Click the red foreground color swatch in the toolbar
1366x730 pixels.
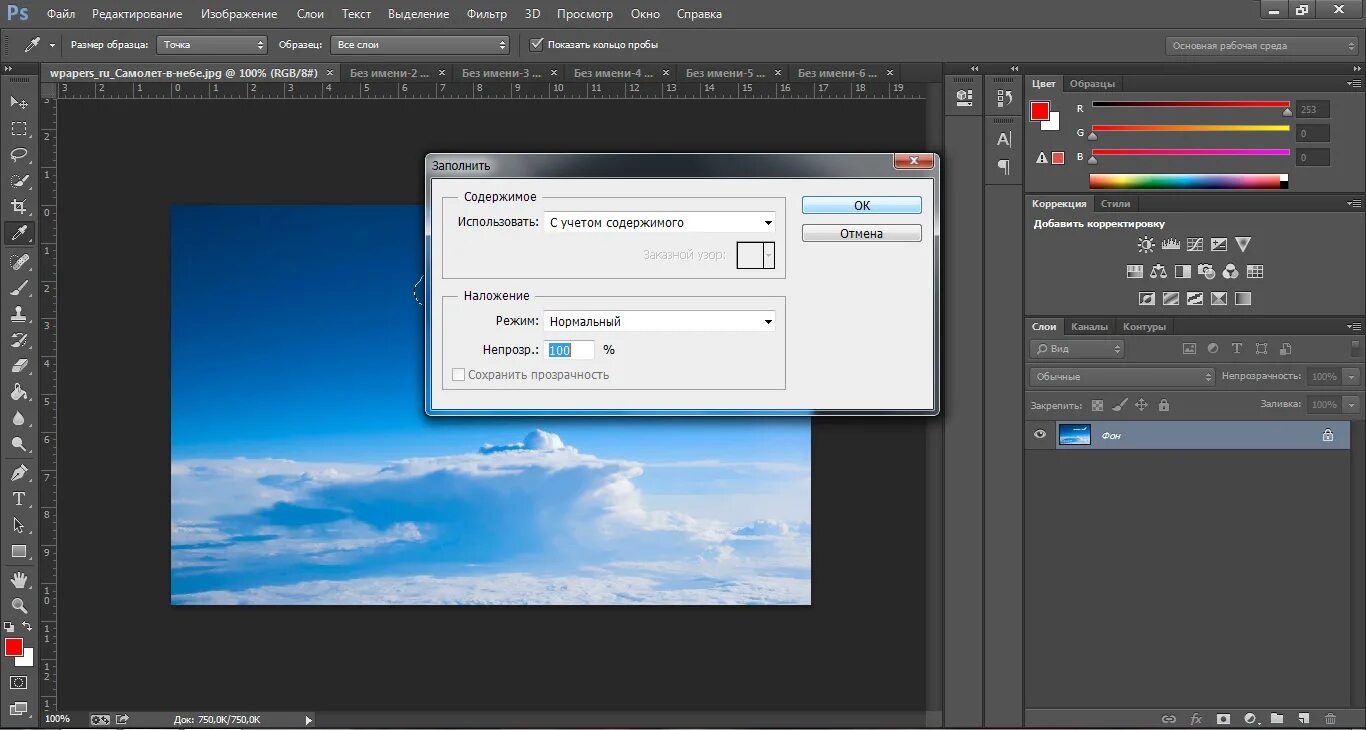(13, 647)
